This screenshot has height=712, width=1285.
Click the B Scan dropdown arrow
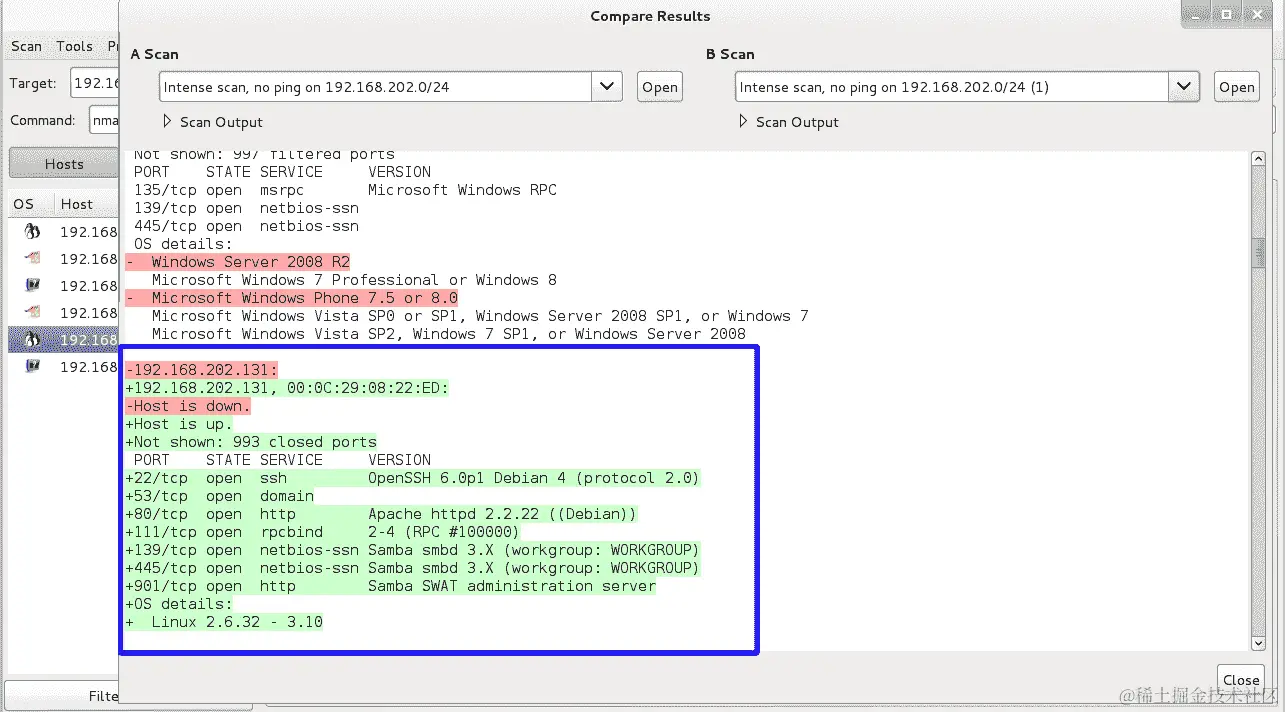1184,87
